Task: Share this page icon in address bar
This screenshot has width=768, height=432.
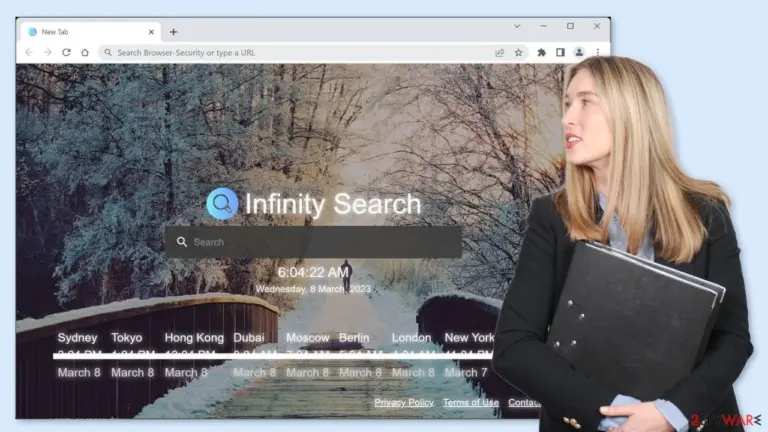Action: 500,52
